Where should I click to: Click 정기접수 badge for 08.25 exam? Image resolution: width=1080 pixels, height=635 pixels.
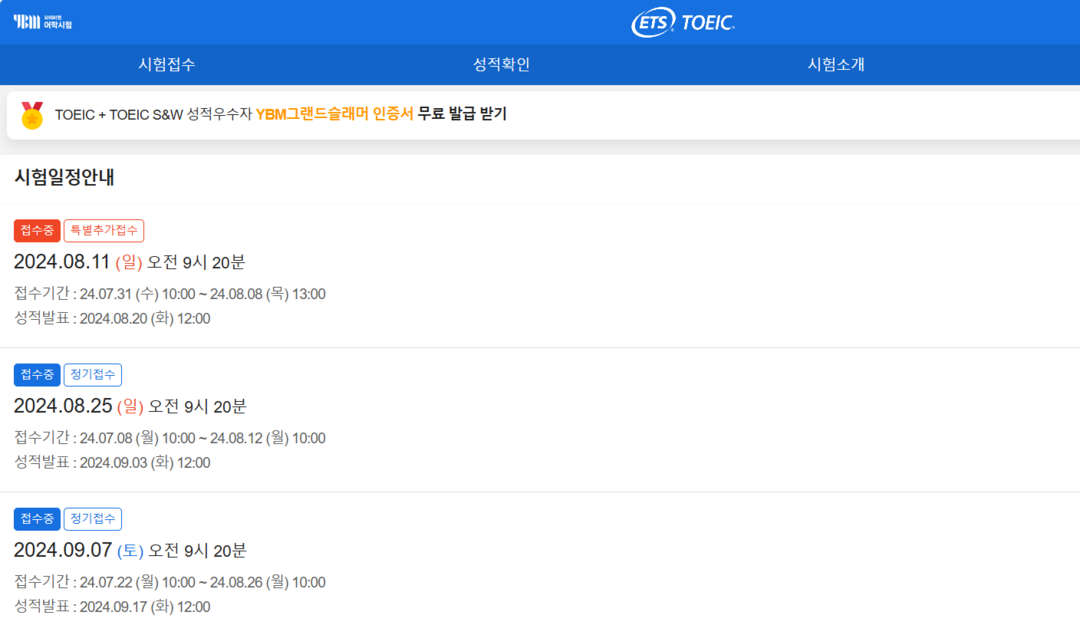point(93,375)
